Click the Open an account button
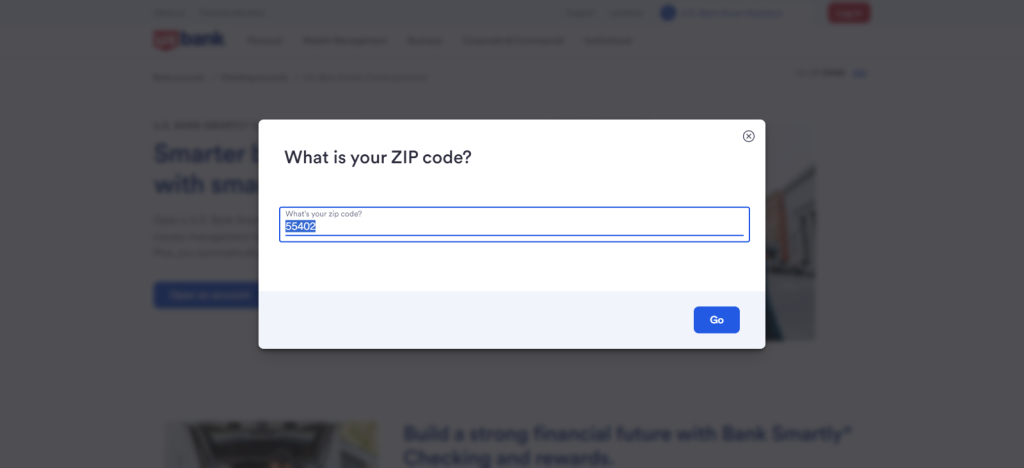This screenshot has width=1024, height=468. point(206,295)
